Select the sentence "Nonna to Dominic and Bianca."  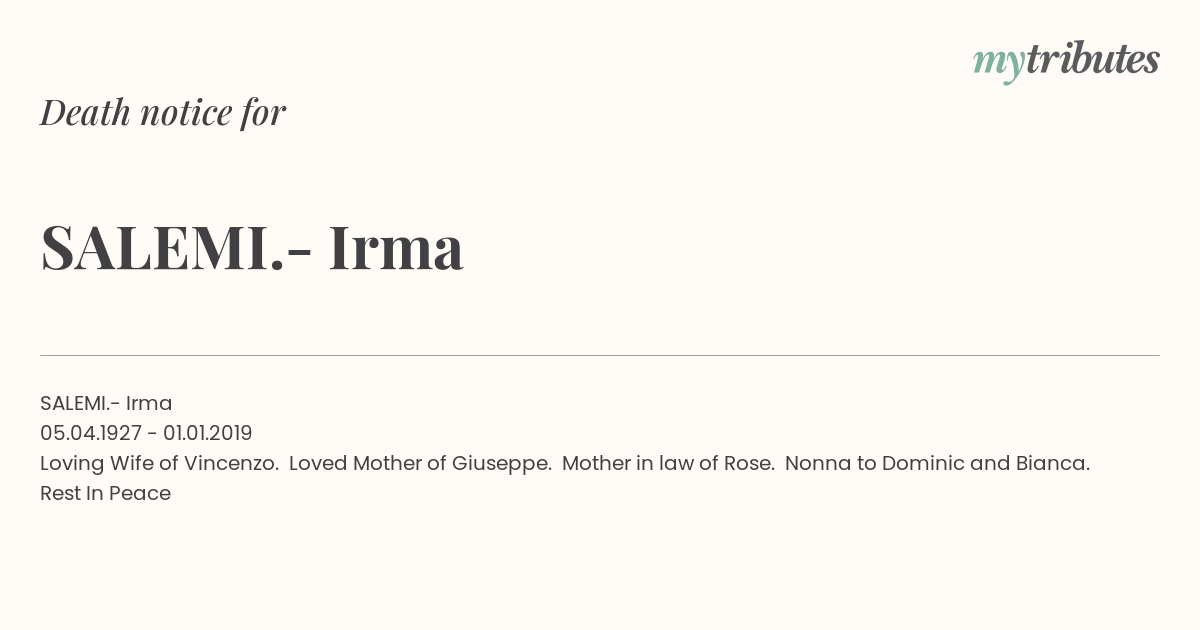click(x=937, y=463)
